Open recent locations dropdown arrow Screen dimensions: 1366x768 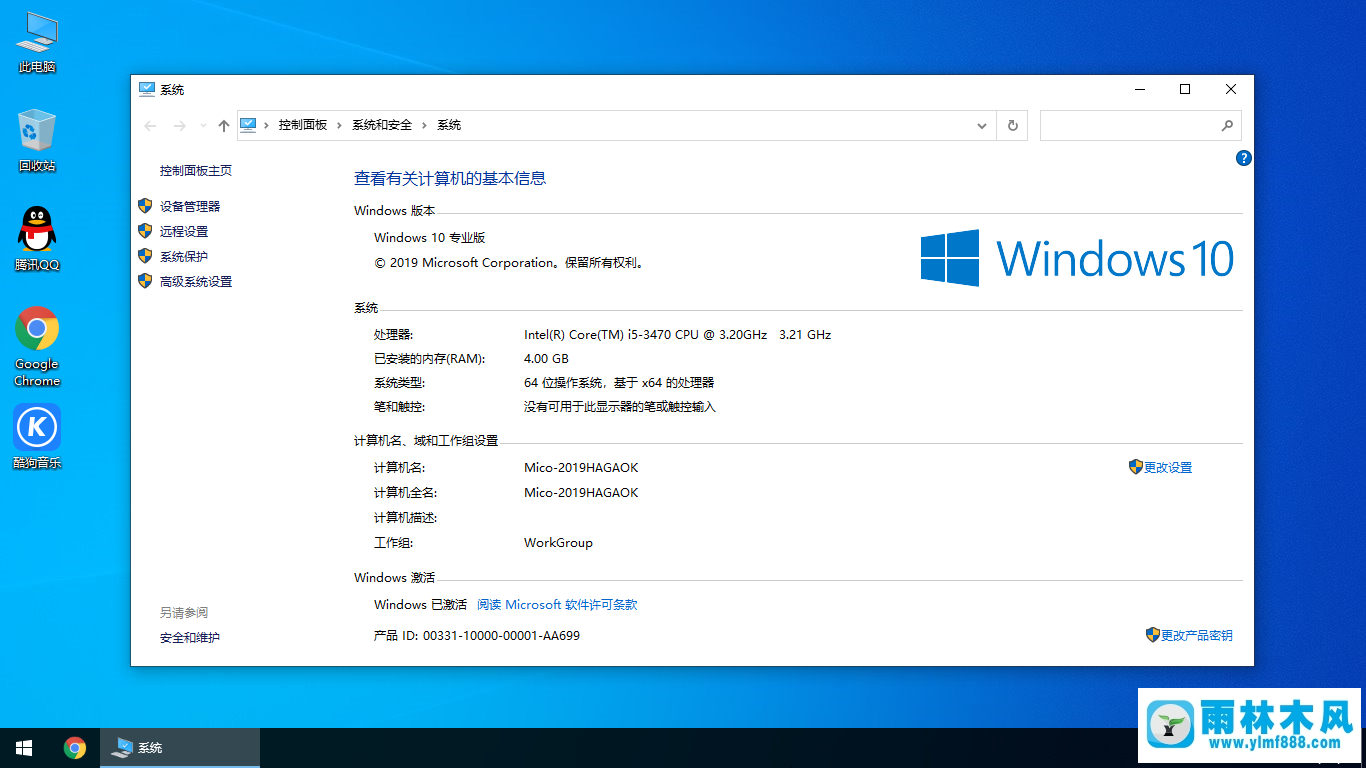tap(203, 125)
